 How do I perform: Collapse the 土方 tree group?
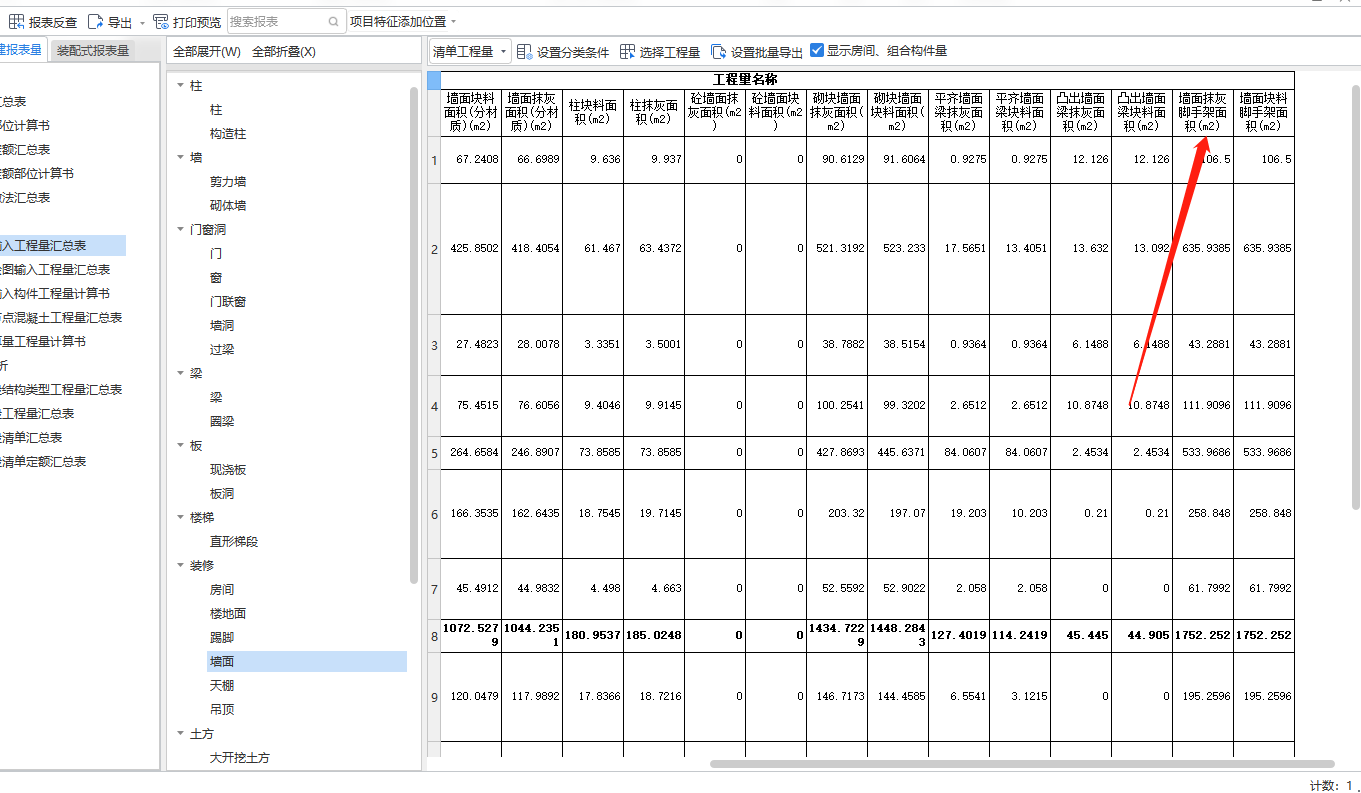[179, 734]
